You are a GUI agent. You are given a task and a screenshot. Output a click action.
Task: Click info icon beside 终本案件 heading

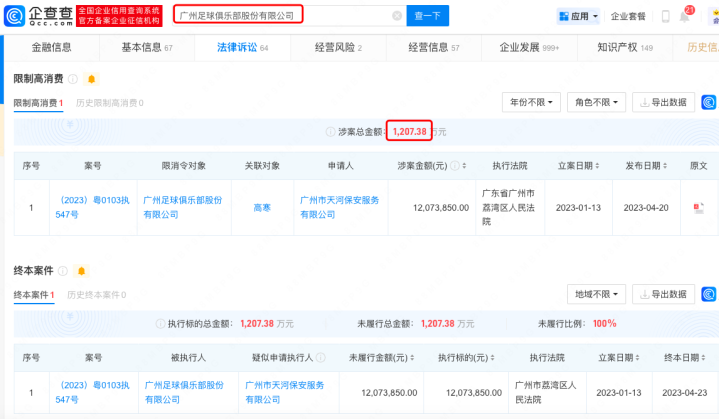tap(63, 271)
